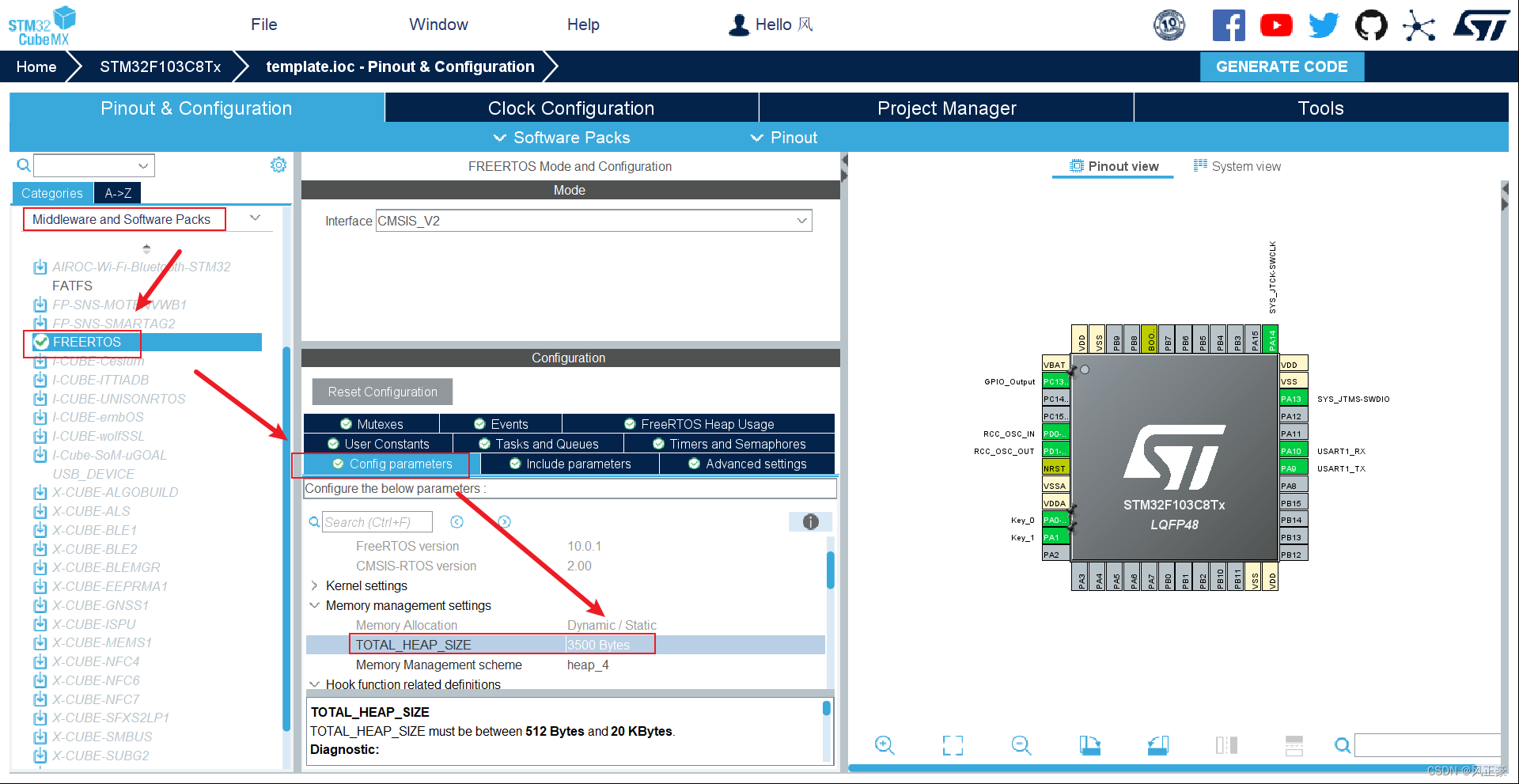1519x784 pixels.
Task: Open category settings gear icon
Action: click(x=278, y=165)
